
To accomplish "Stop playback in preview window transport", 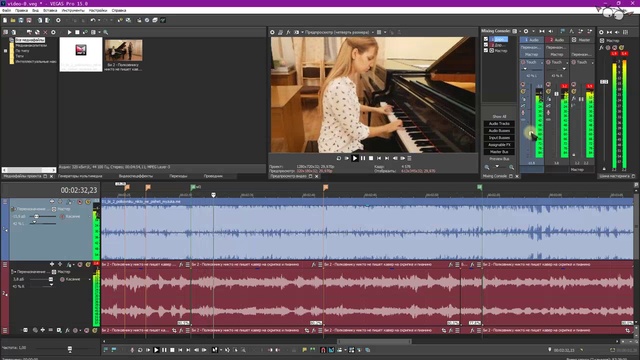I will click(x=371, y=158).
